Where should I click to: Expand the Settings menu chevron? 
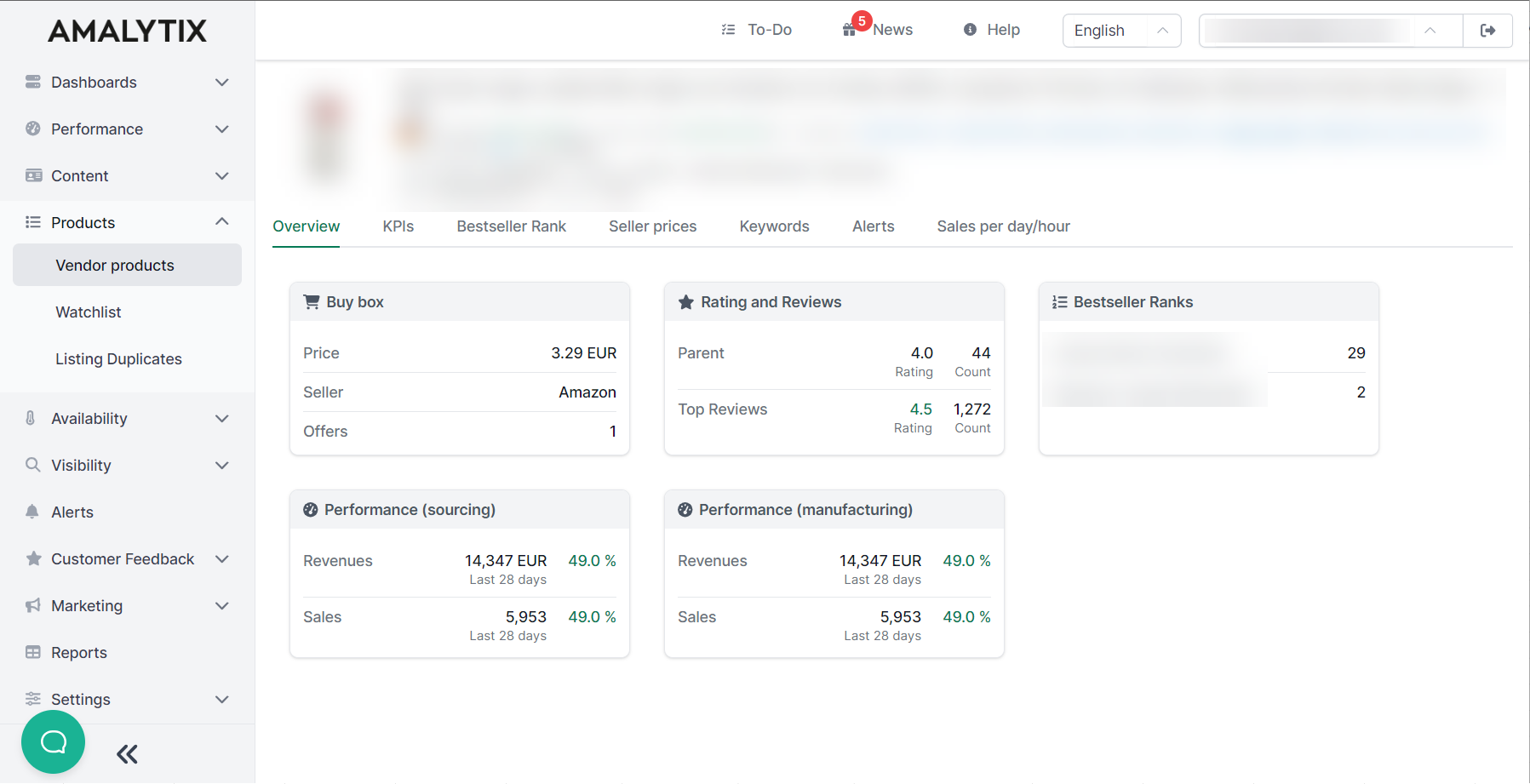point(222,700)
